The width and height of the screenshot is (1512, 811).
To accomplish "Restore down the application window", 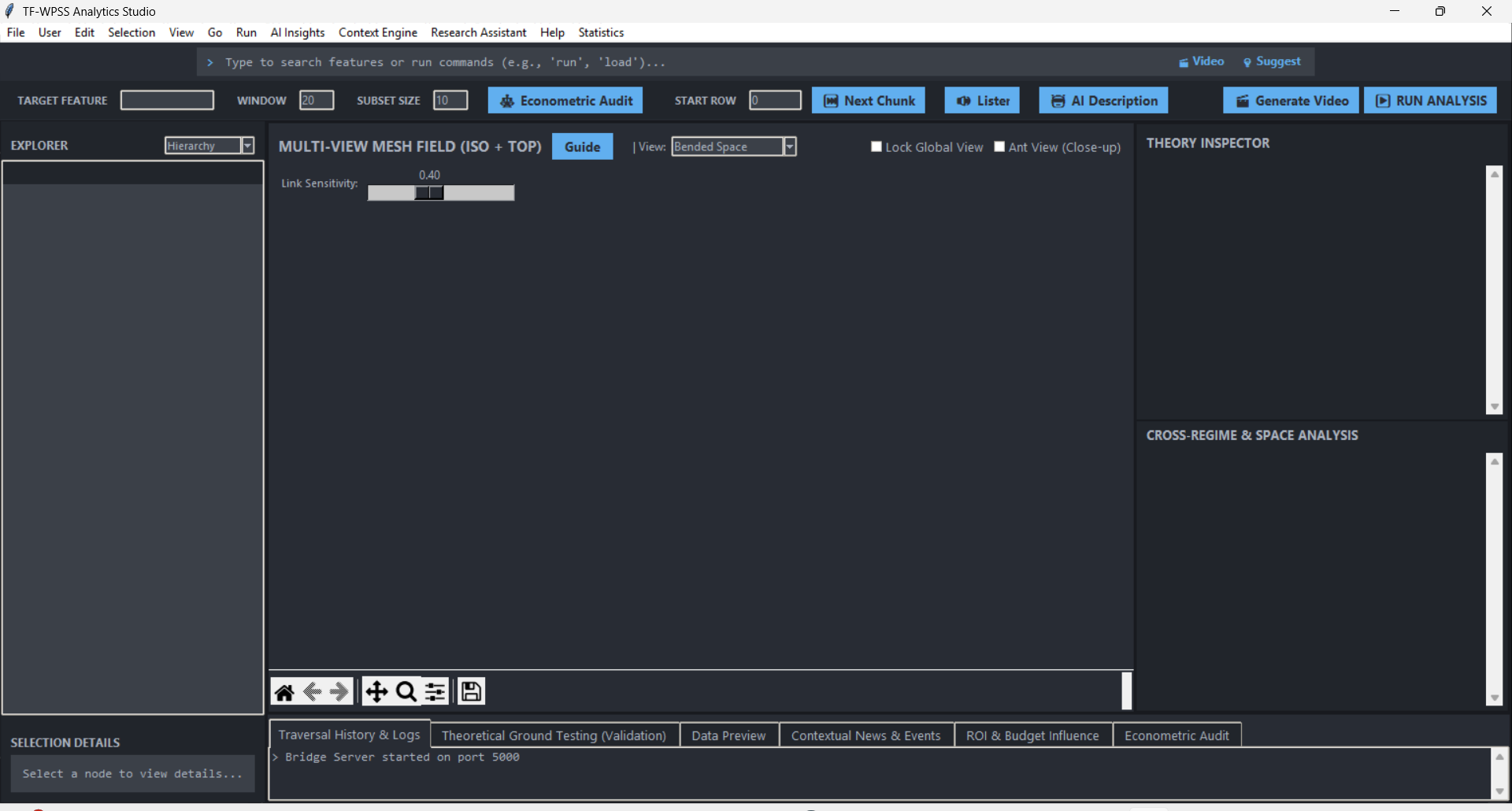I will pos(1440,11).
